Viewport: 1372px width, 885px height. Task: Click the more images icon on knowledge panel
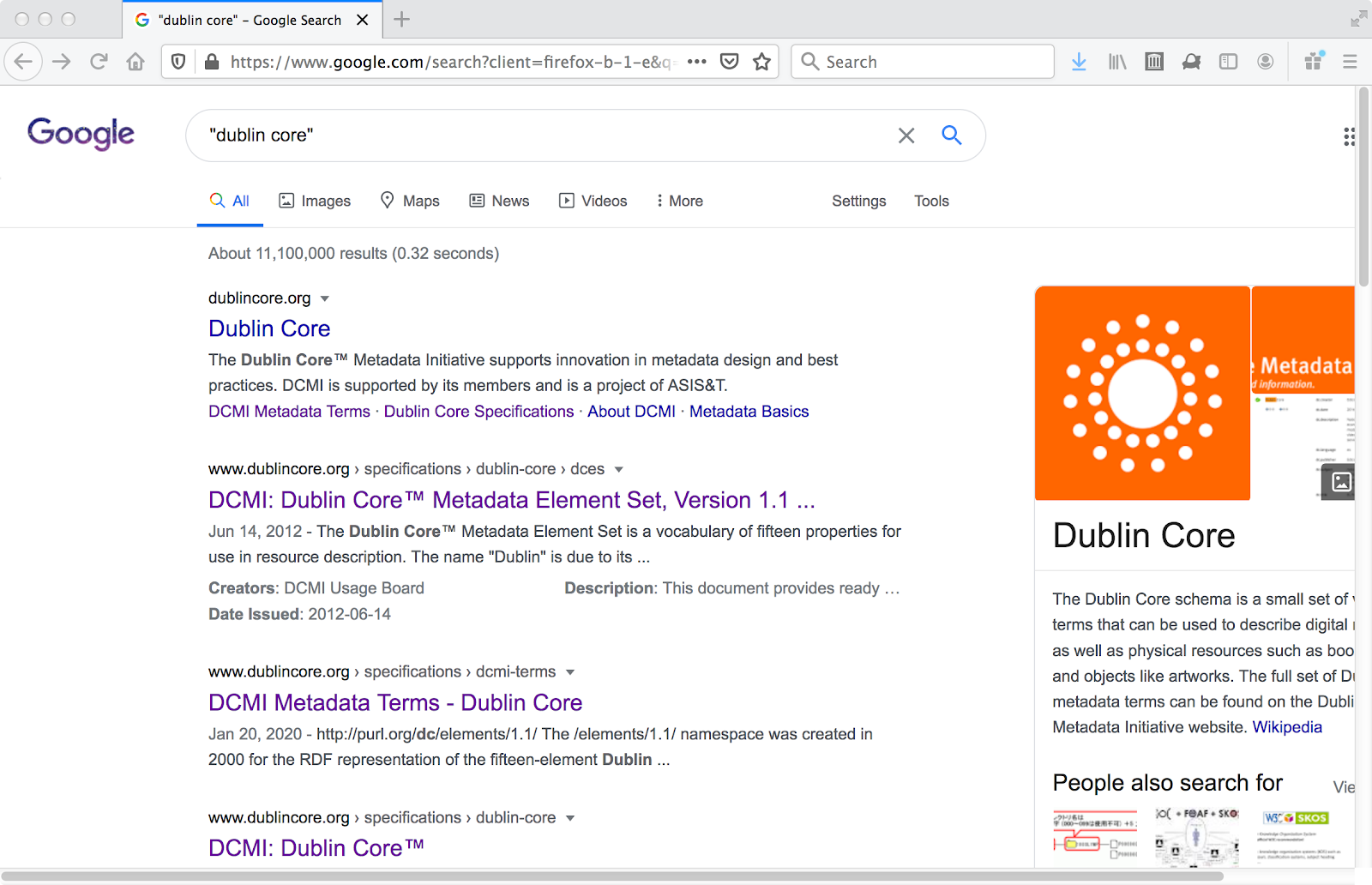pos(1341,482)
